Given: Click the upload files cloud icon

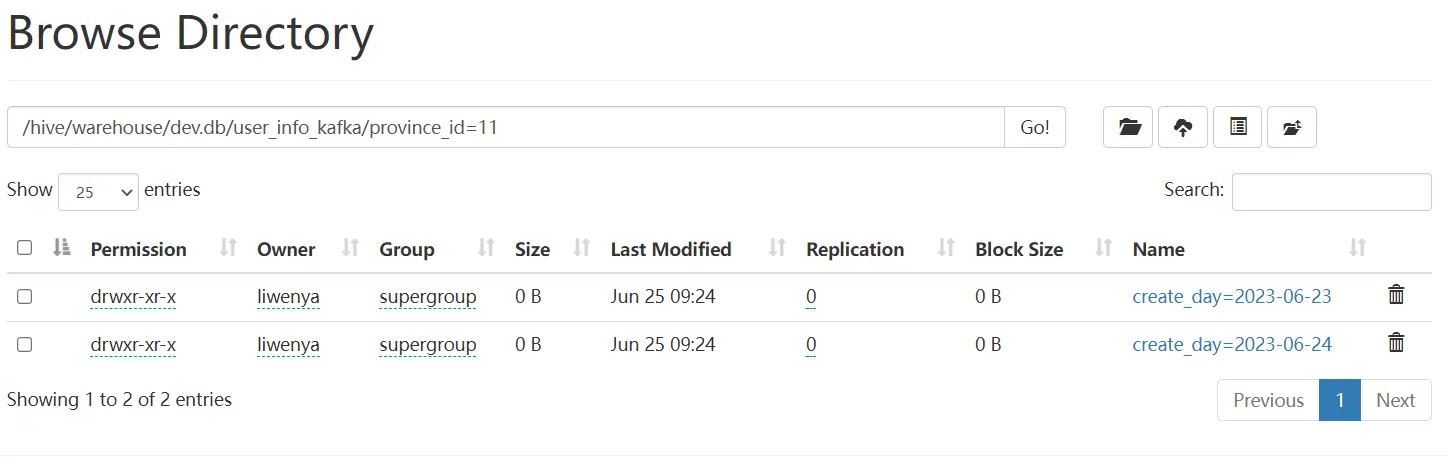Looking at the screenshot, I should point(1183,127).
